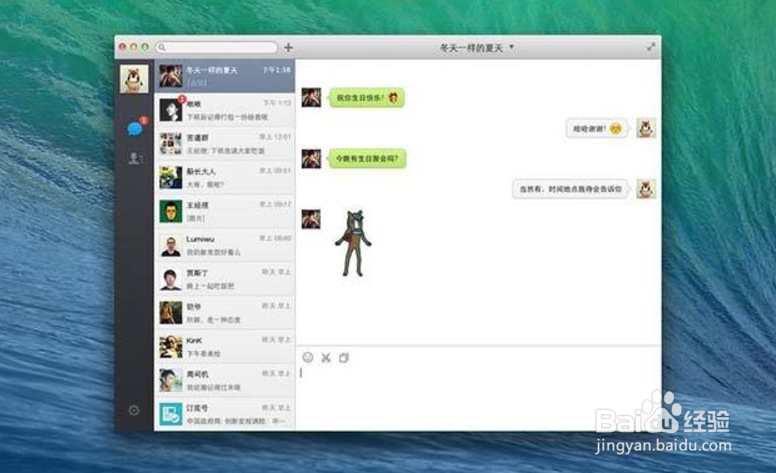Open the 王经理 conversation
The image size is (776, 473).
225,211
